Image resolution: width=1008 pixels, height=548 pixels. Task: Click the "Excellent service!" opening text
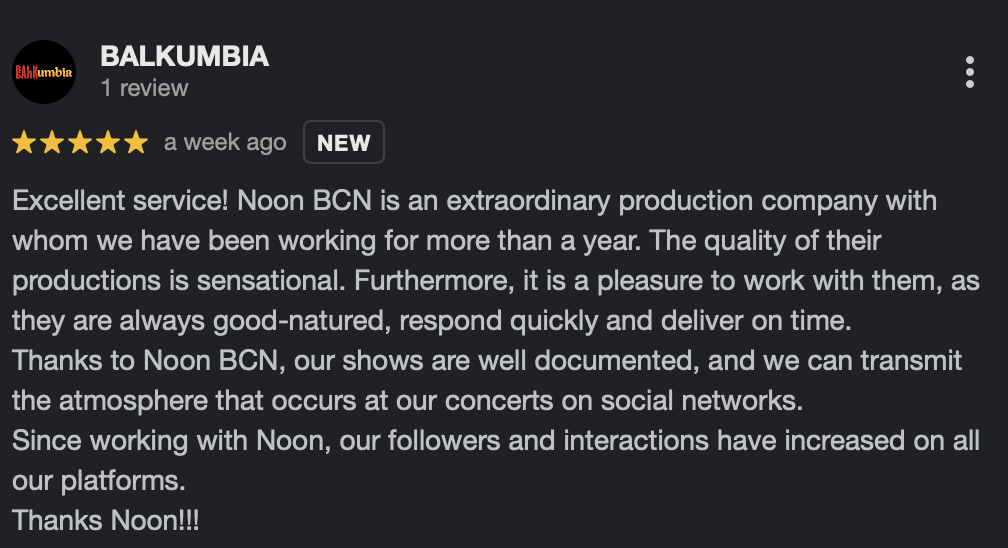[x=121, y=201]
